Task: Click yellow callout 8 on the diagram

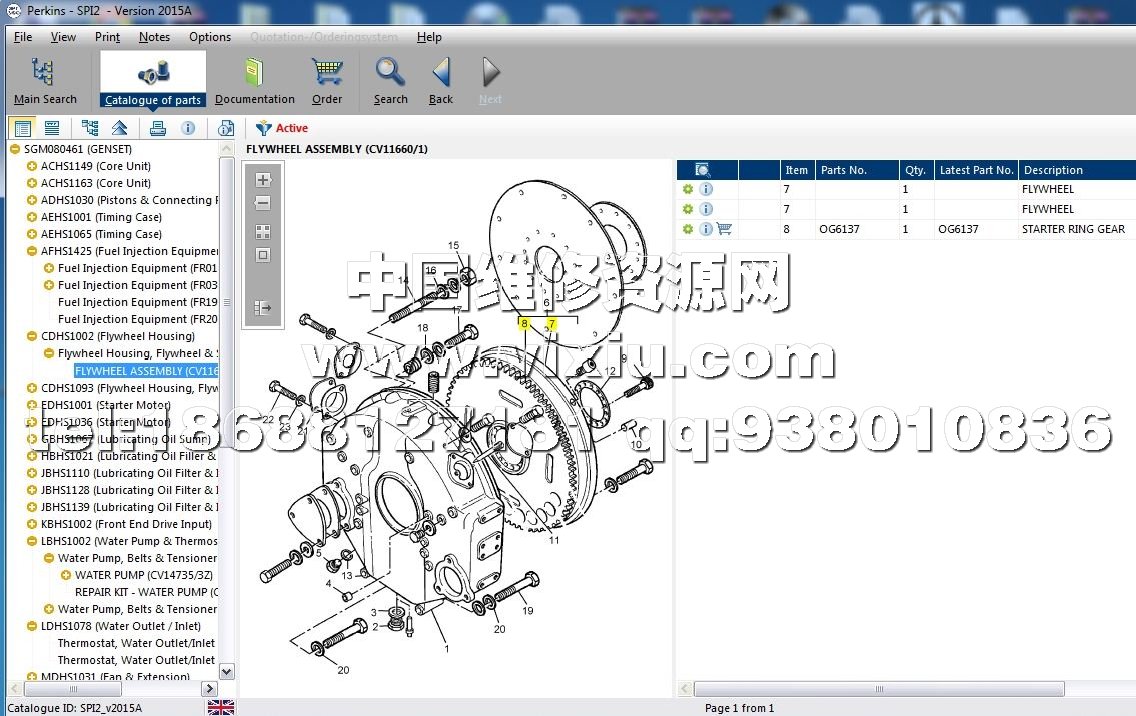Action: click(x=523, y=324)
